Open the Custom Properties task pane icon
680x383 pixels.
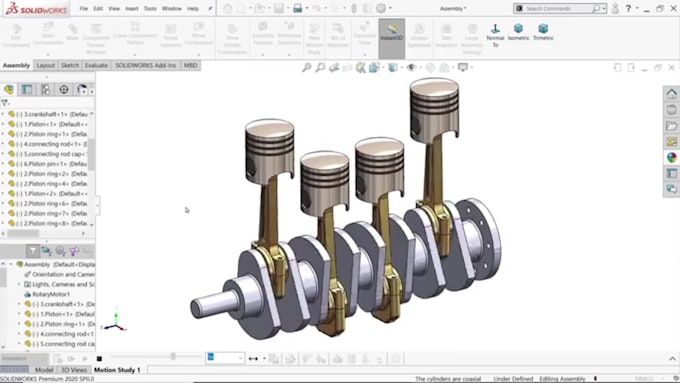[x=671, y=173]
